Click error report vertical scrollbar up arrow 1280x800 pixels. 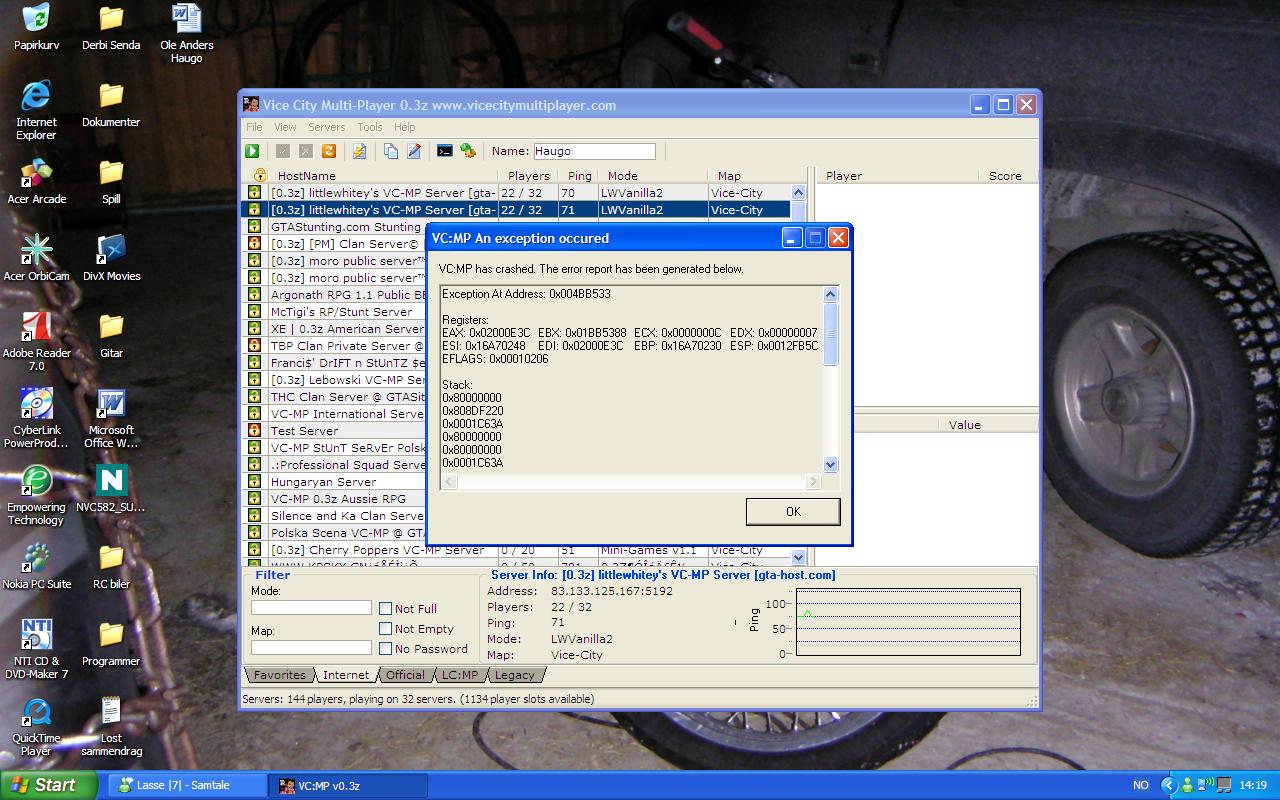pos(830,294)
